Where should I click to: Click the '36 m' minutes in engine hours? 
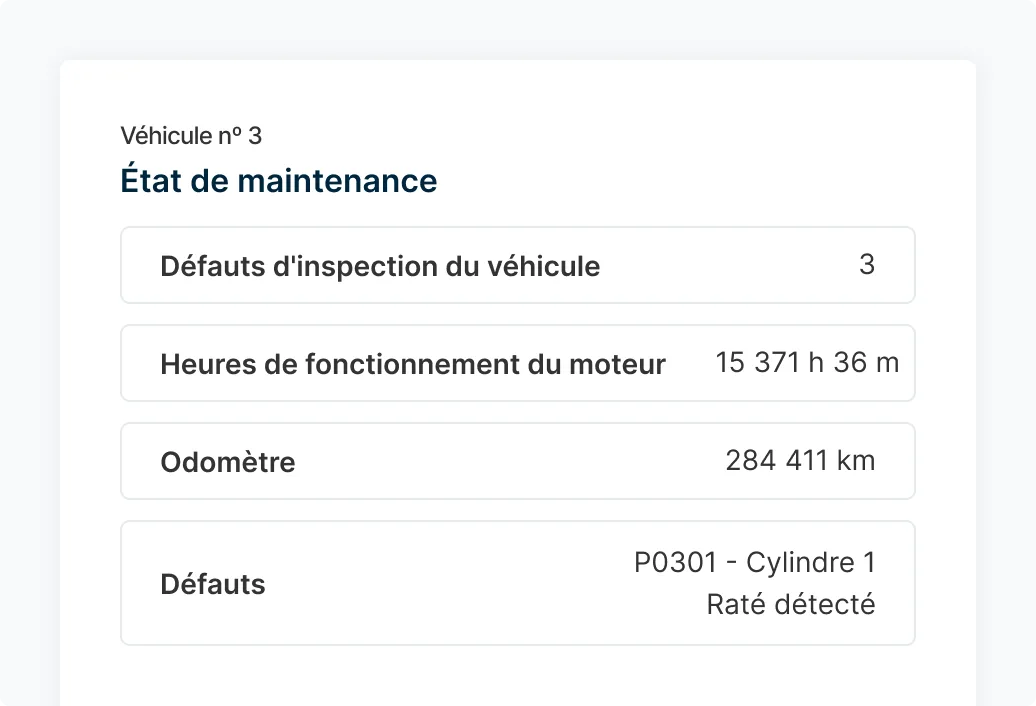coord(866,363)
